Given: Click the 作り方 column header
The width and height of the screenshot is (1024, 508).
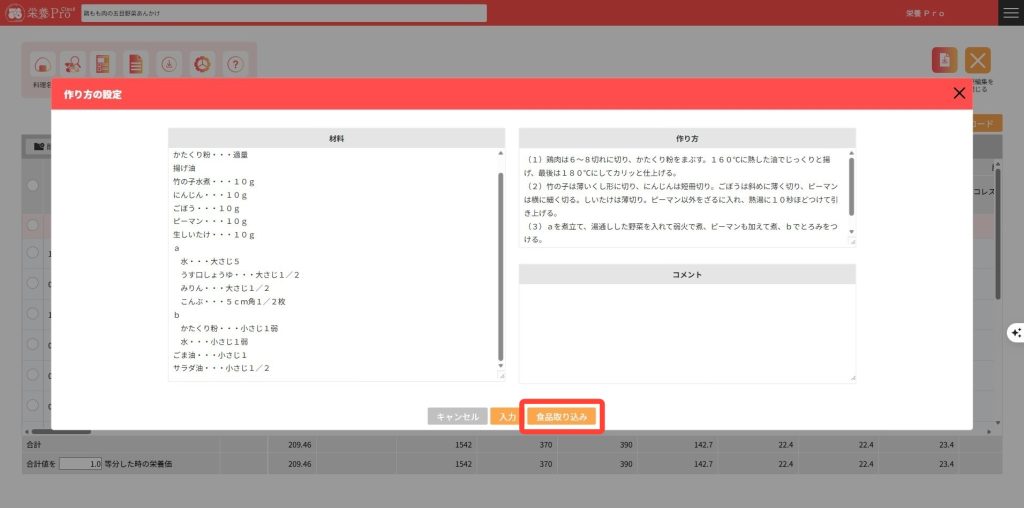Looking at the screenshot, I should pos(687,138).
